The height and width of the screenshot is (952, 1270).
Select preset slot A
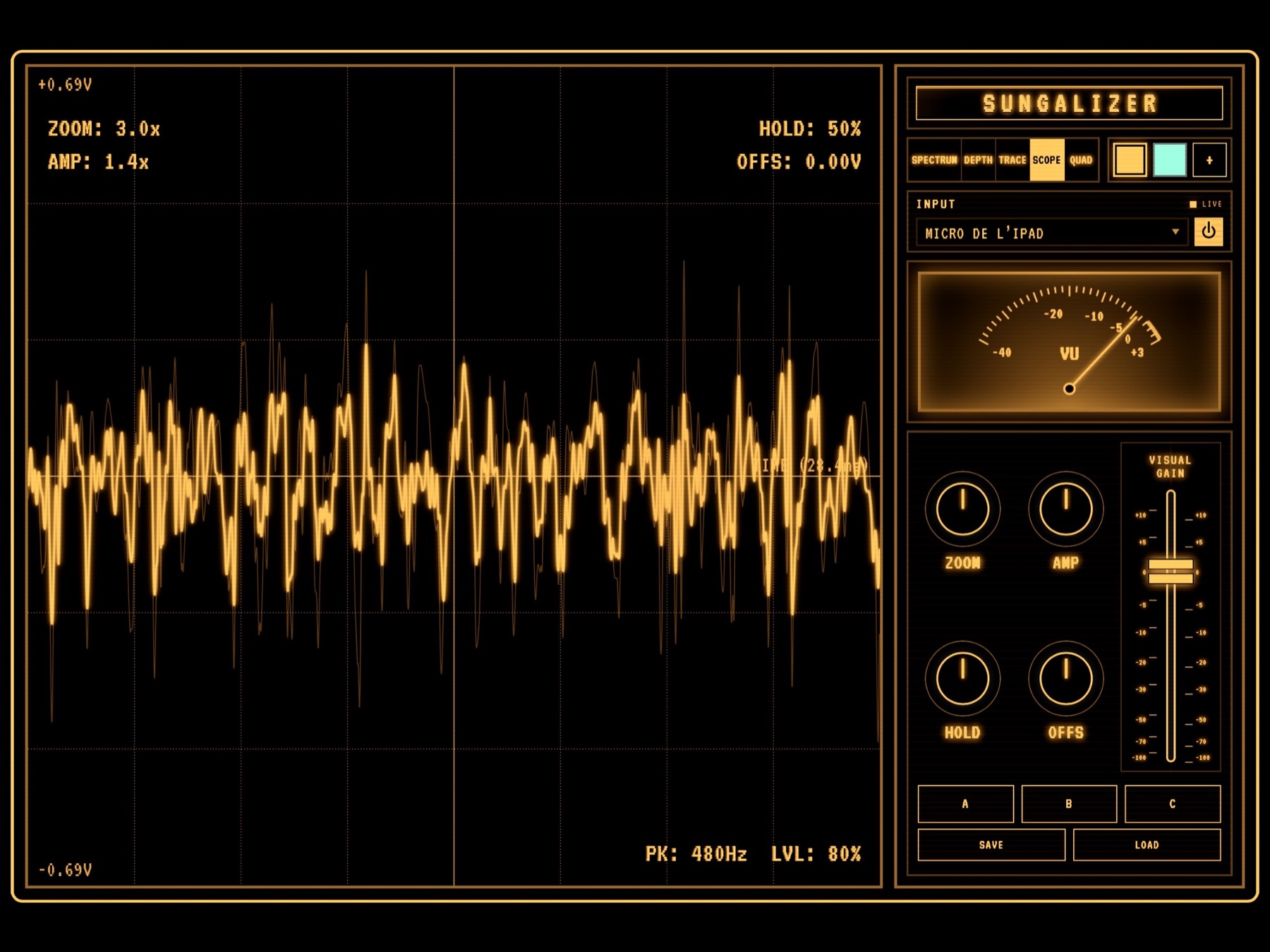point(965,804)
